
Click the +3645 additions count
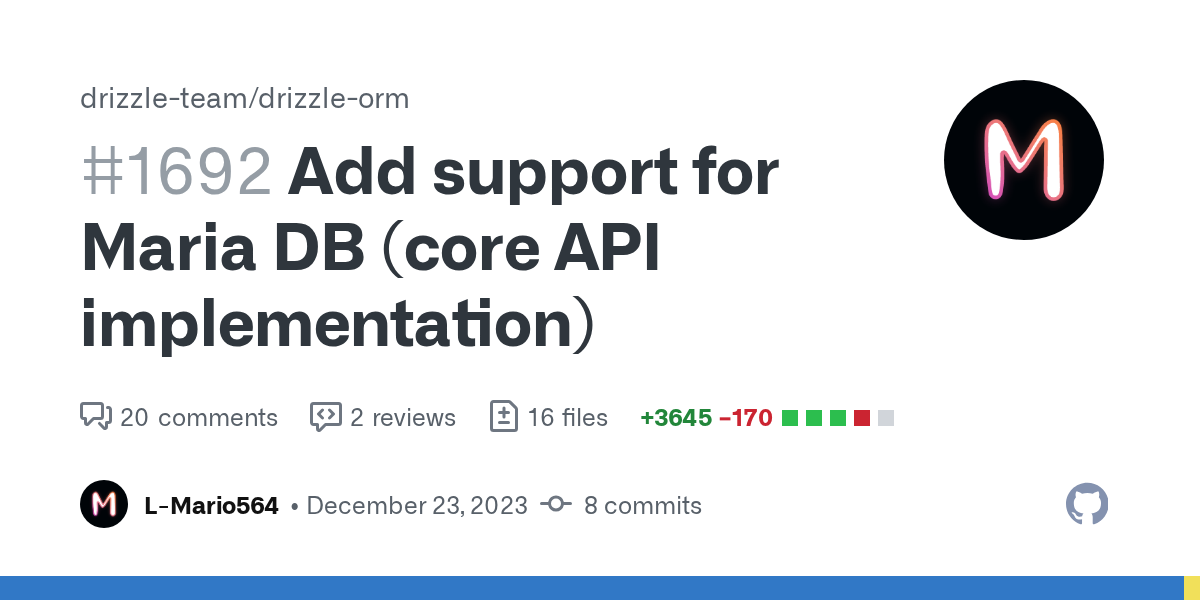(675, 418)
